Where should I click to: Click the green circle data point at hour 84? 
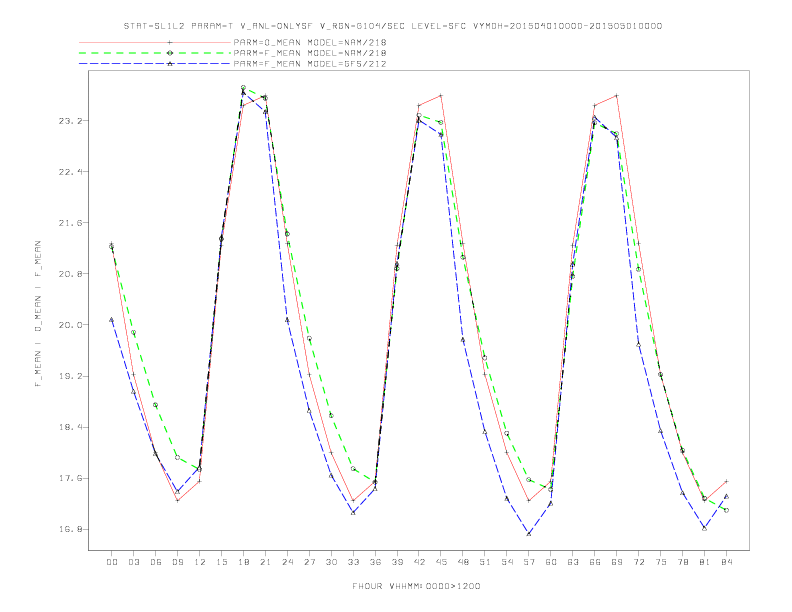click(726, 511)
